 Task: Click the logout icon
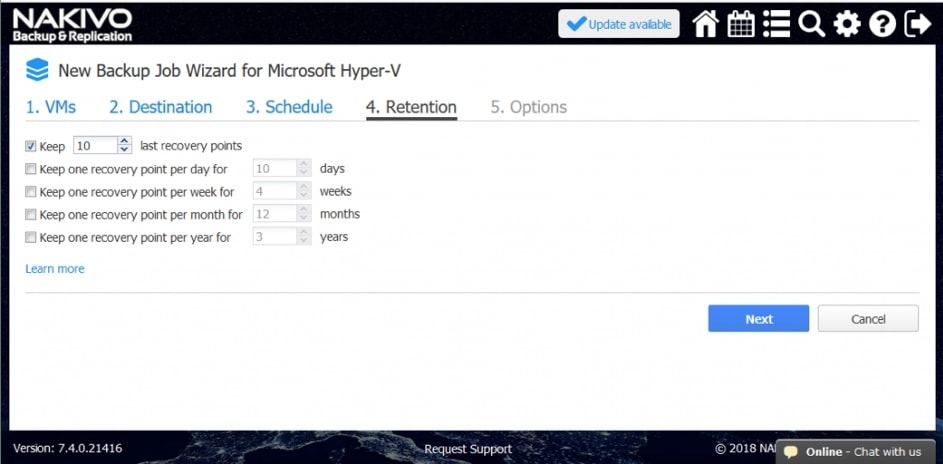(x=917, y=24)
